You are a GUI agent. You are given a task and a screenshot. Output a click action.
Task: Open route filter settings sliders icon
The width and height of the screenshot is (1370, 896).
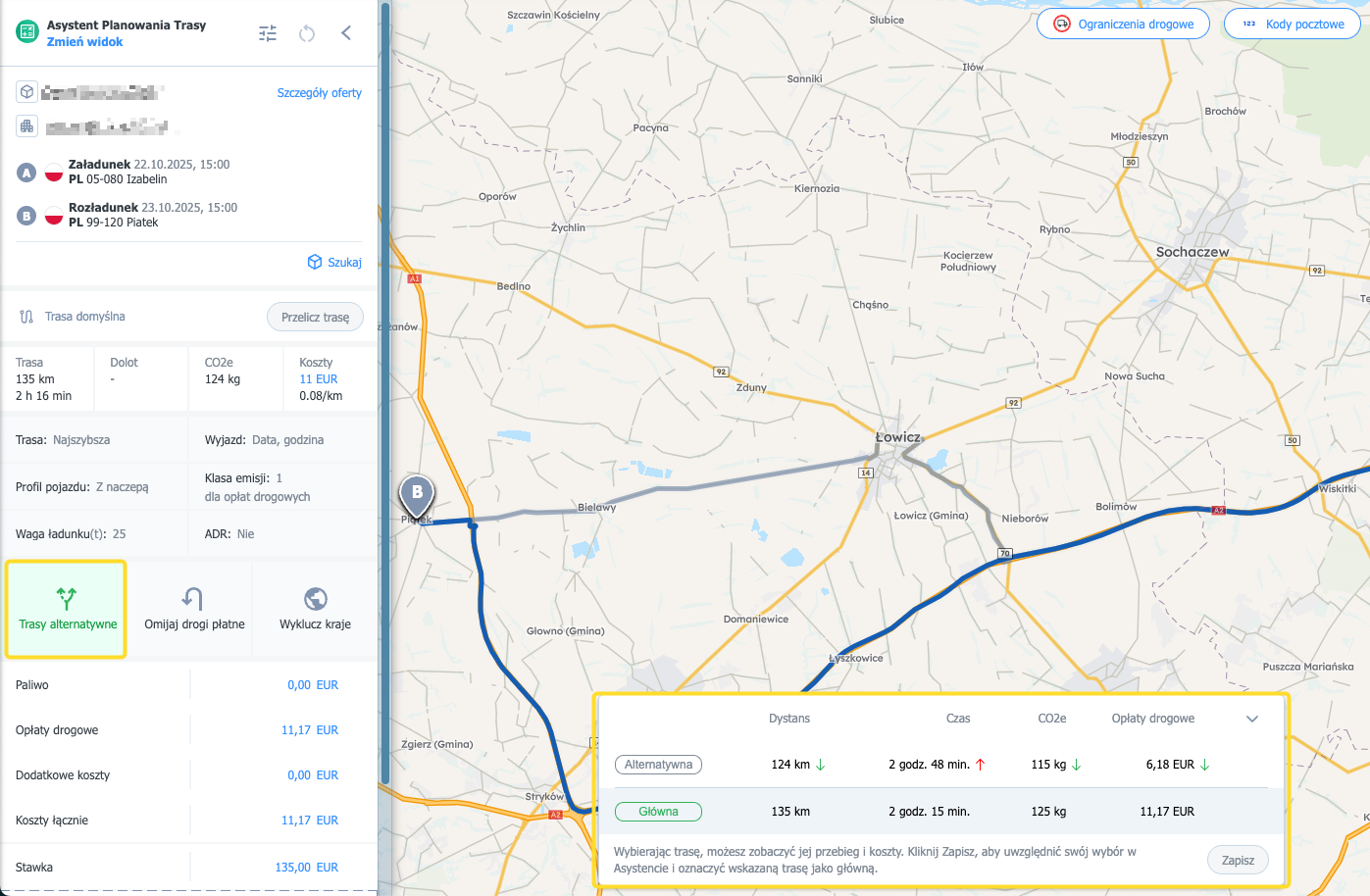pyautogui.click(x=268, y=33)
